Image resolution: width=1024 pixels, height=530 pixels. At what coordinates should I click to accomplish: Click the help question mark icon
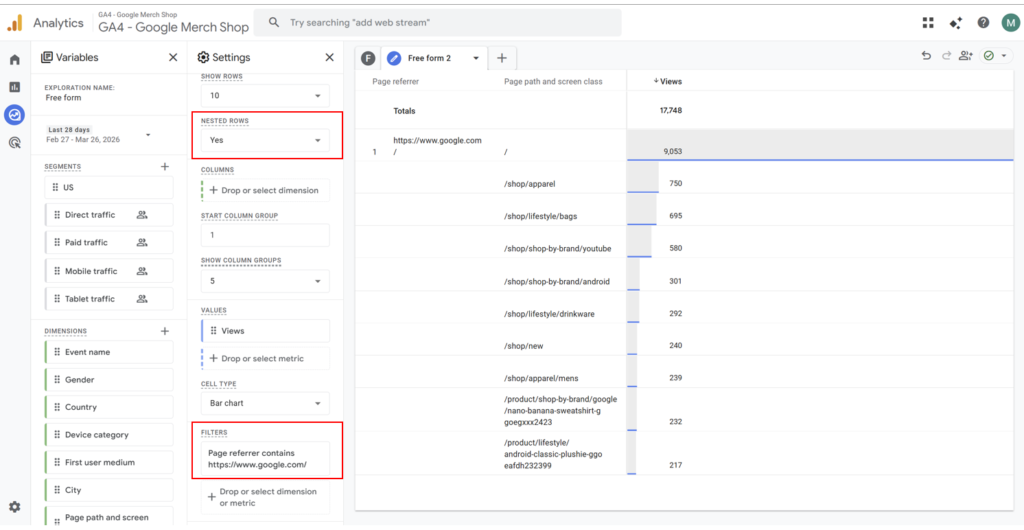pos(983,23)
